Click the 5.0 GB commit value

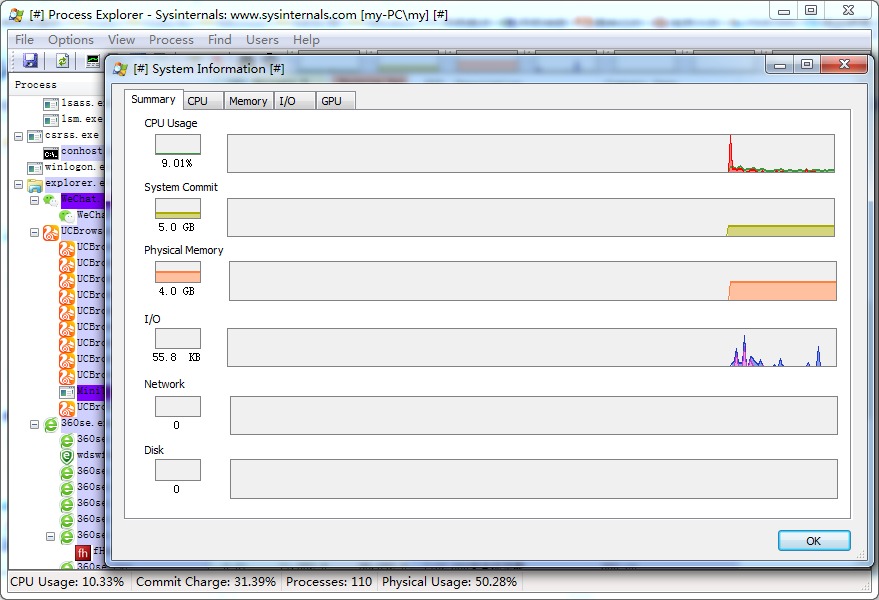point(176,227)
